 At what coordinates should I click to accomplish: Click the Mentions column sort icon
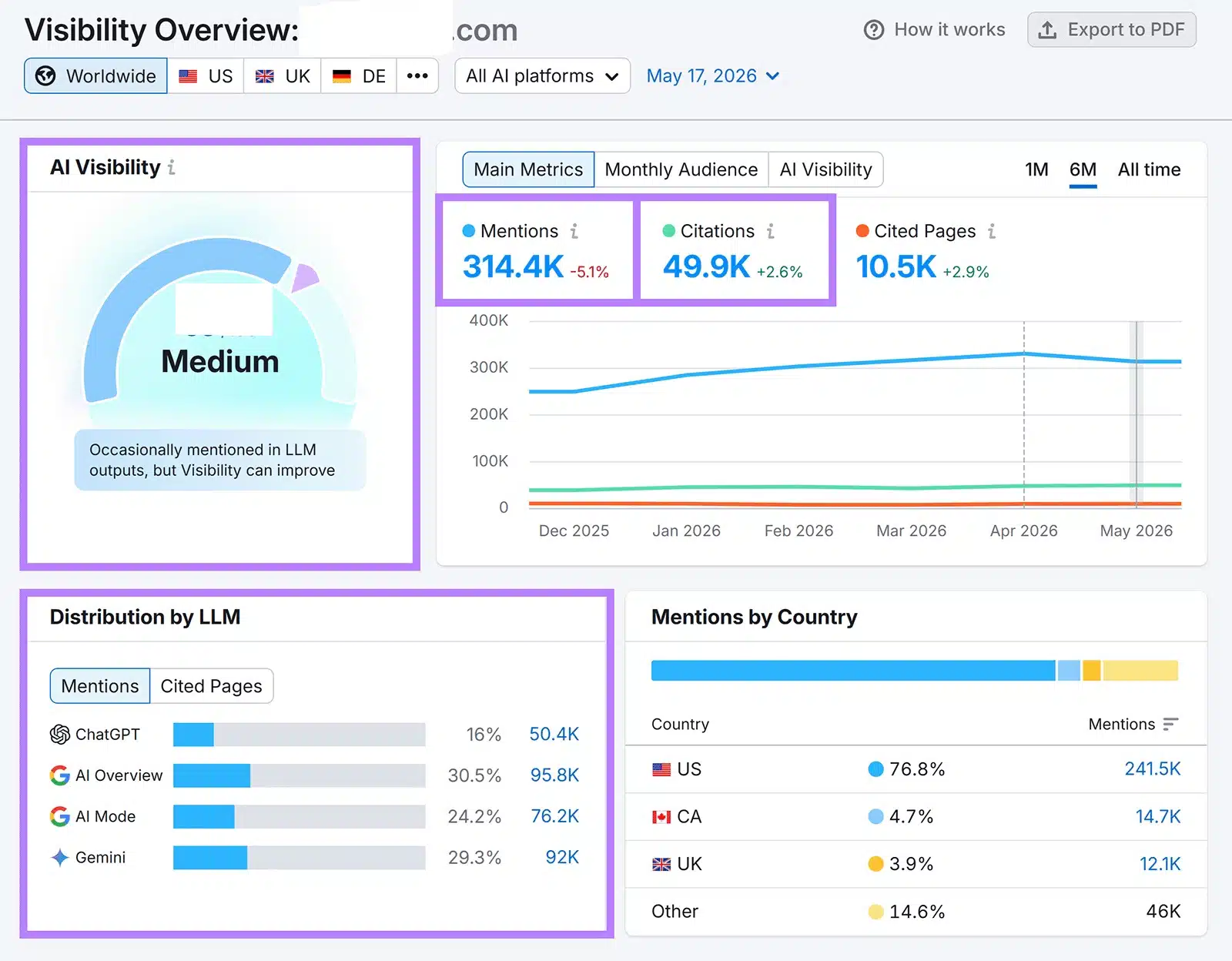[1170, 724]
